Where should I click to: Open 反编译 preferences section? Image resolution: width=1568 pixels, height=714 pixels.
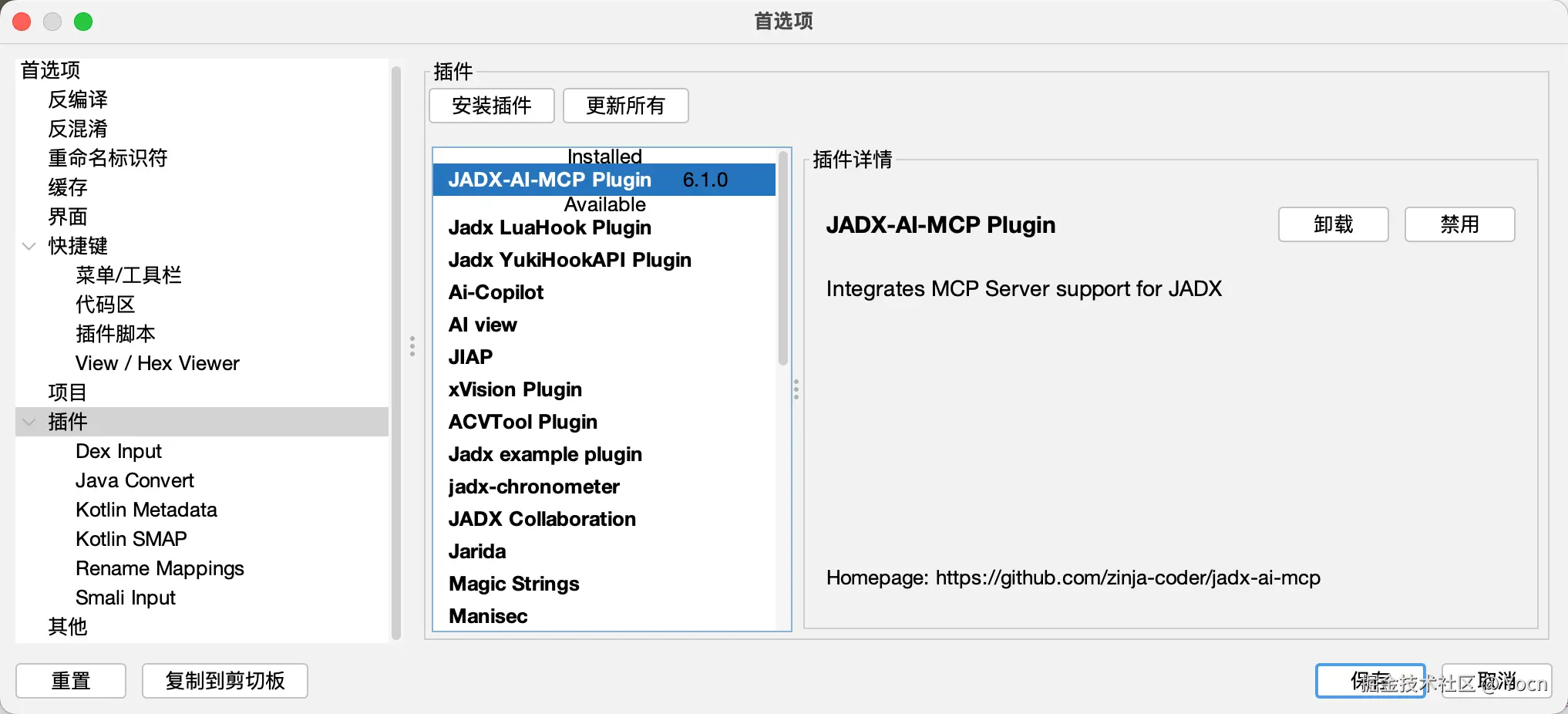(x=78, y=99)
